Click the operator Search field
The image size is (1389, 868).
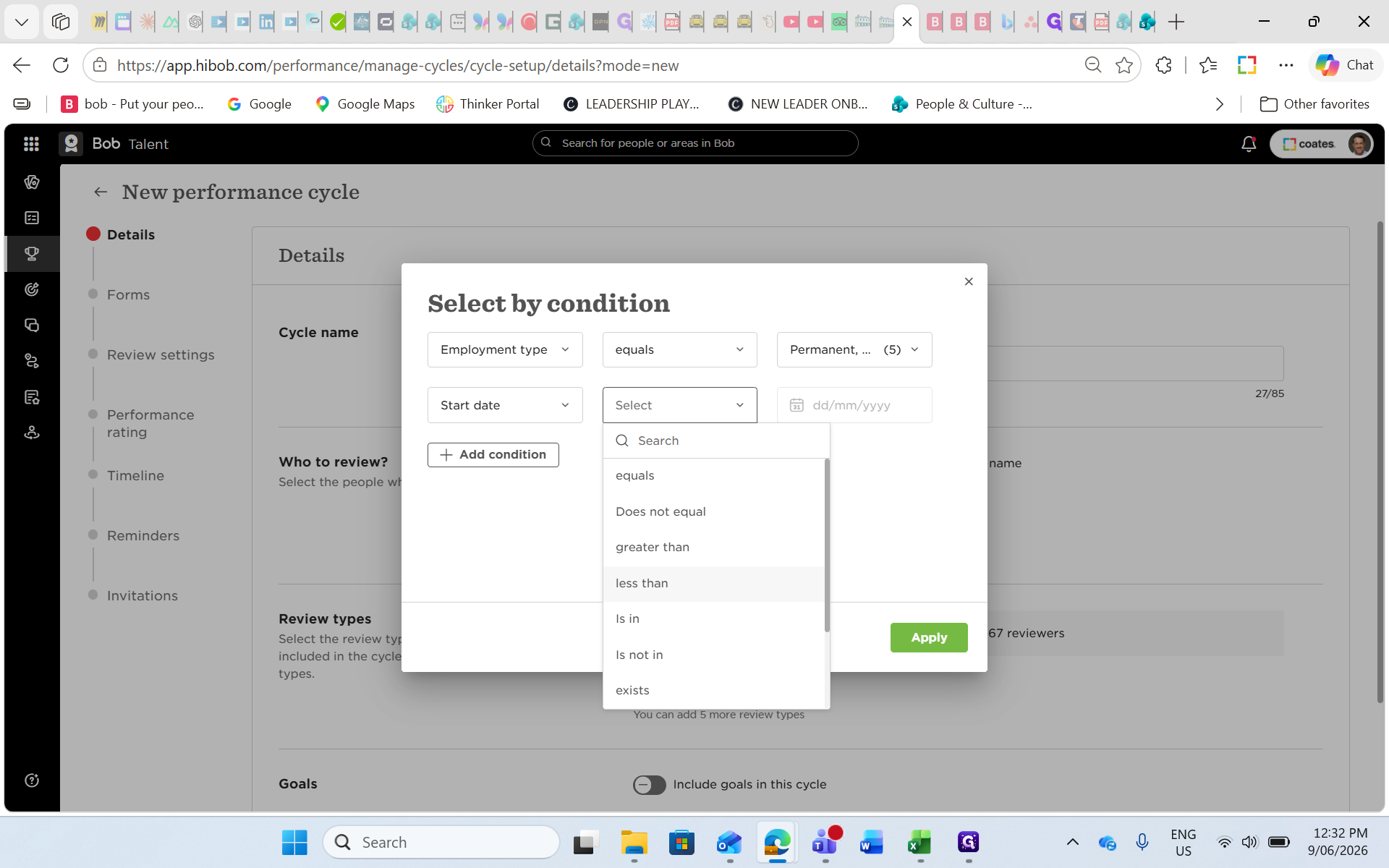click(716, 441)
